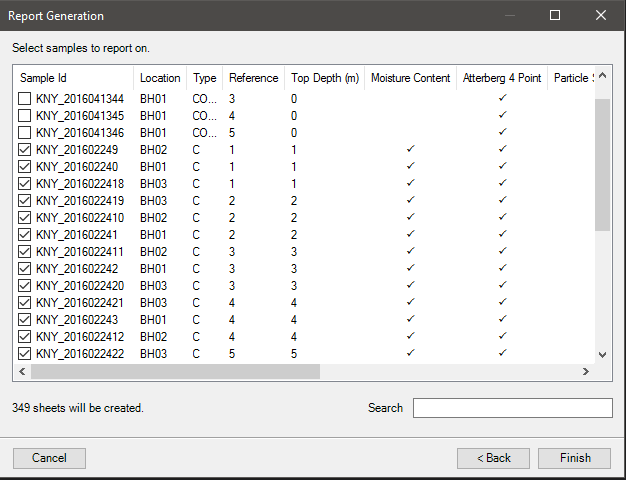
Task: Uncheck sample KNY_201602242
Action: pyautogui.click(x=25, y=269)
